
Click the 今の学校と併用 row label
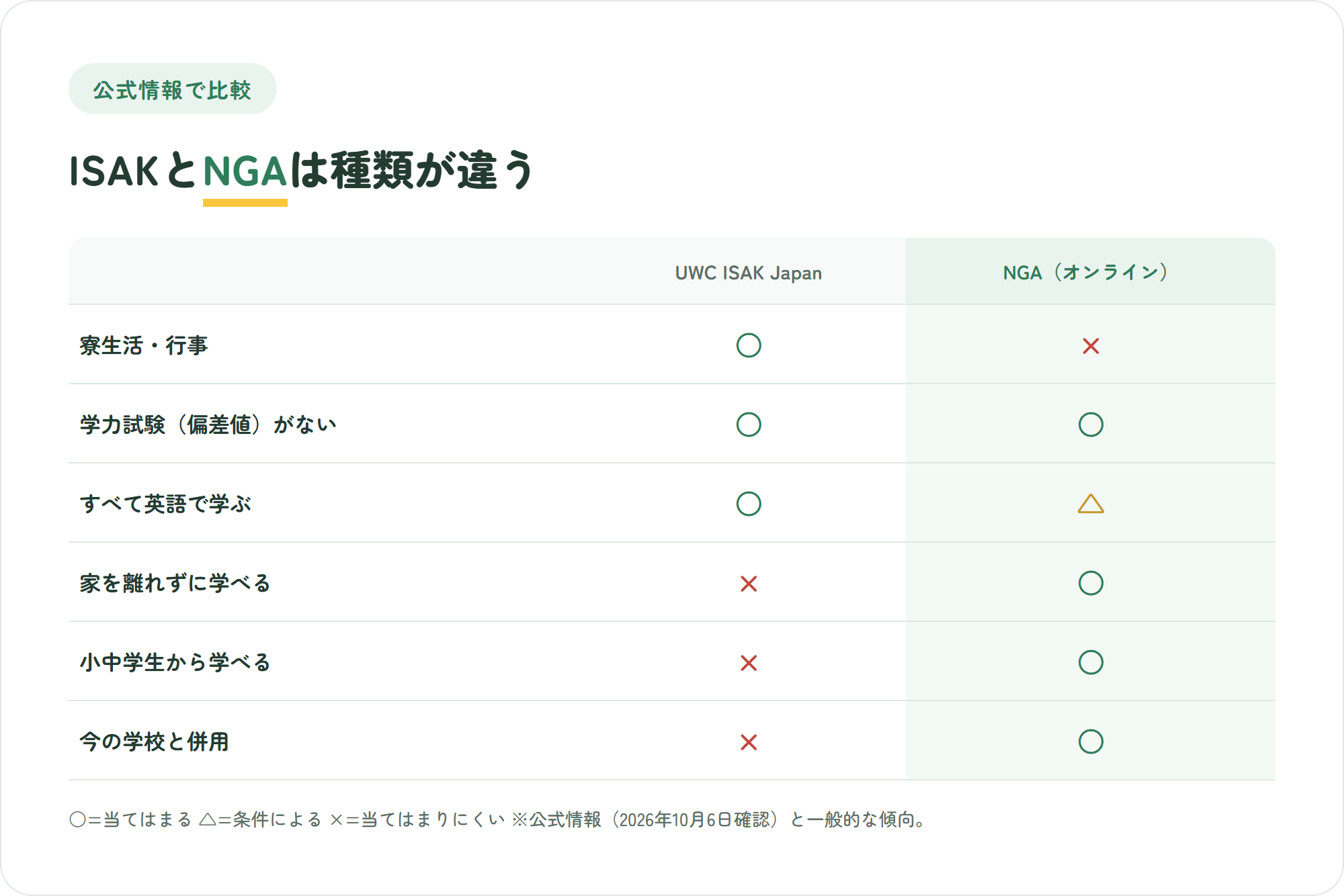pyautogui.click(x=154, y=742)
